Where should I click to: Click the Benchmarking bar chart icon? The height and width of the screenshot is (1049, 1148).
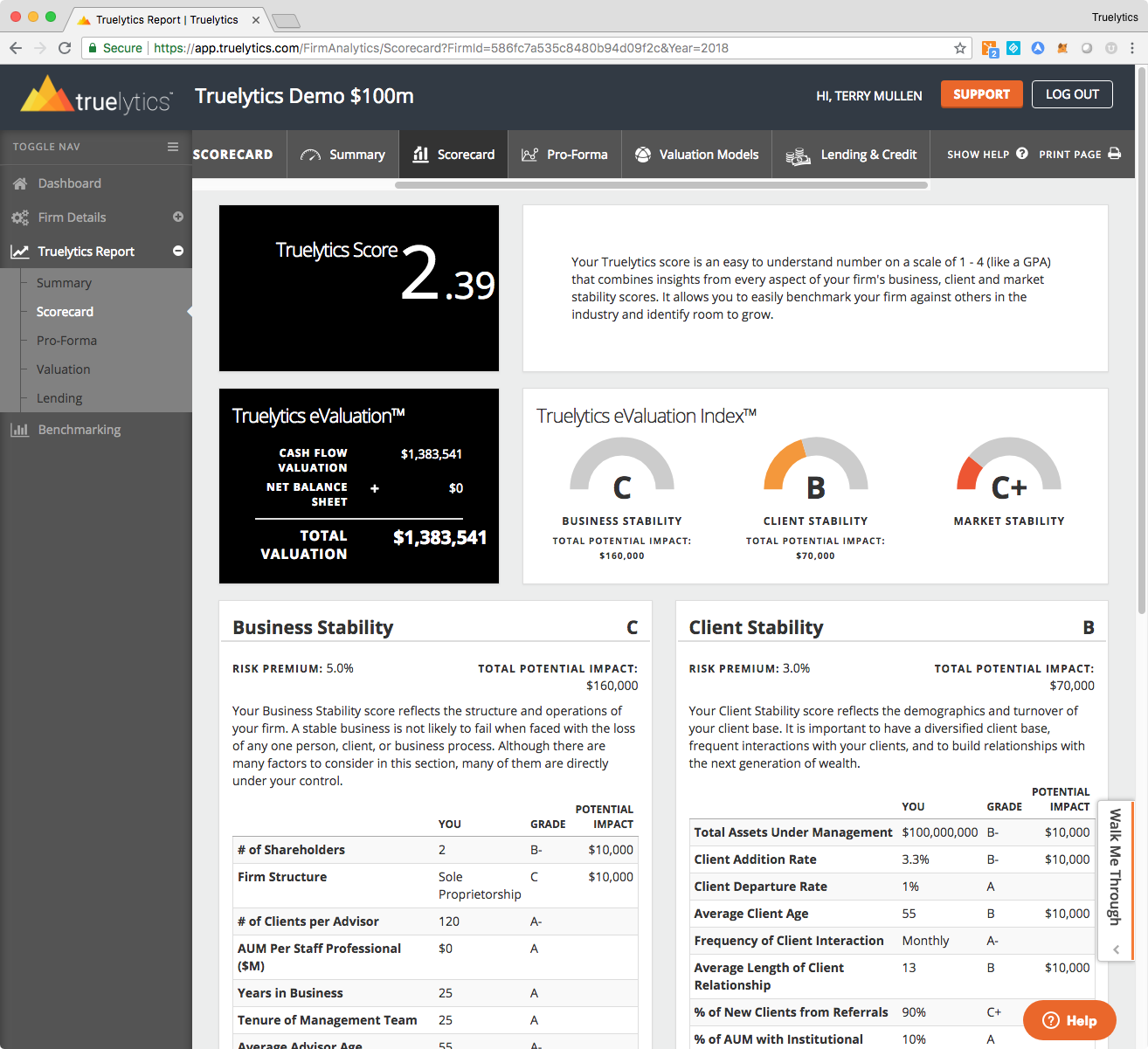tap(19, 430)
